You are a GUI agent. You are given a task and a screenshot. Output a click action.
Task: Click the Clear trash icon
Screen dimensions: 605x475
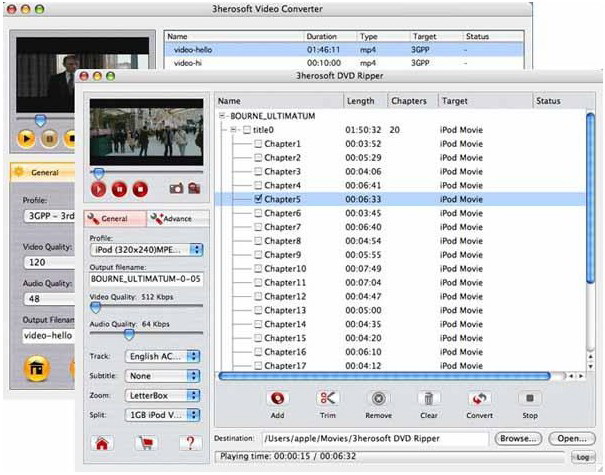(428, 398)
